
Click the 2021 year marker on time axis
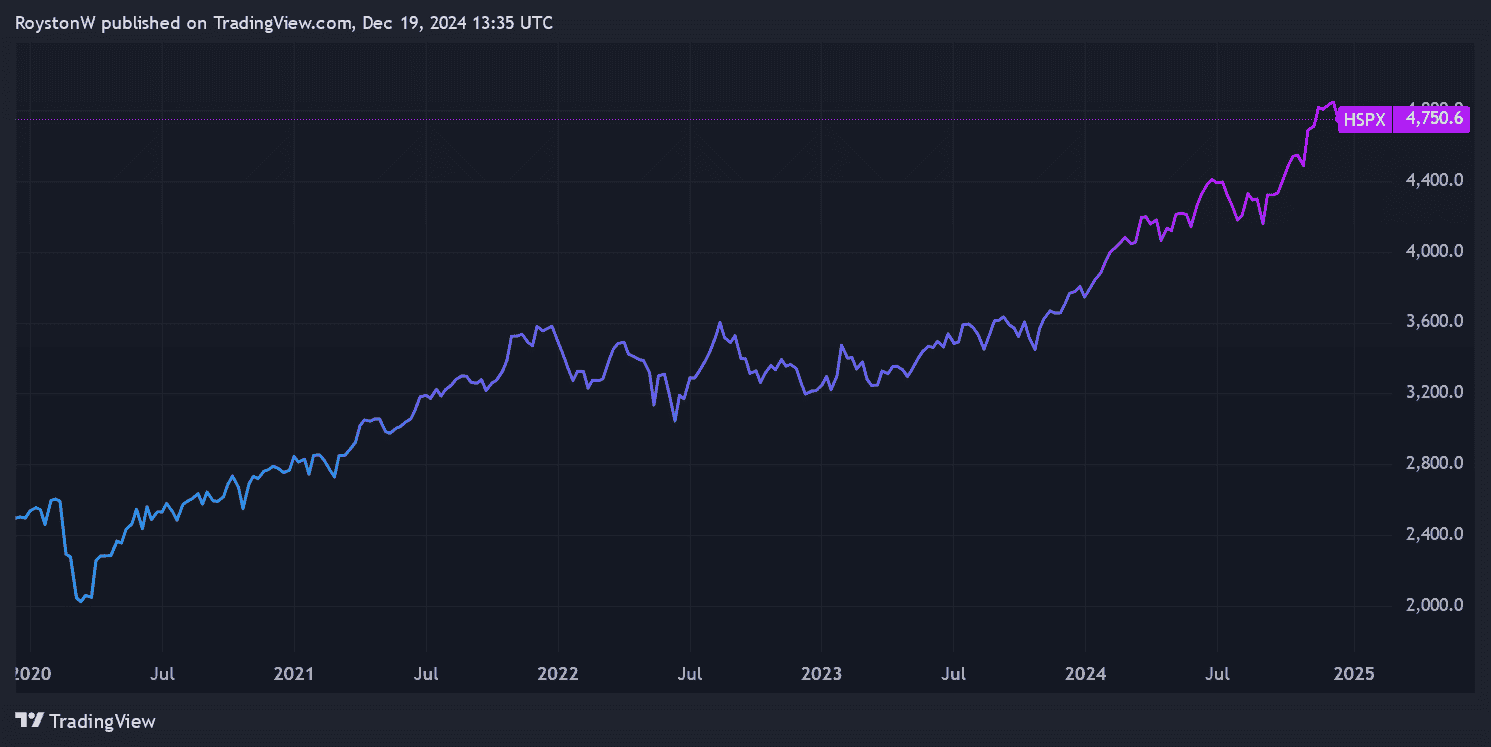pos(294,673)
